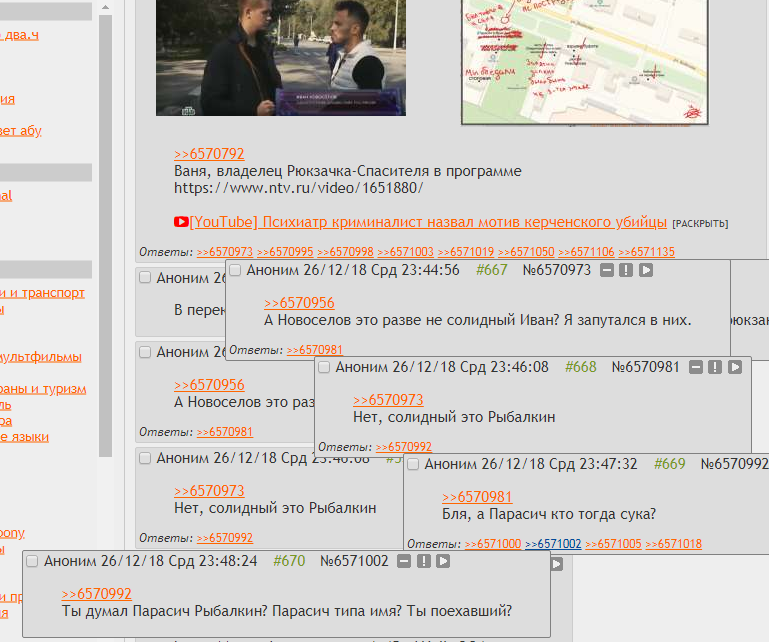Tick the checkbox of post #670
Screen dimensions: 769x642
click(x=32, y=561)
